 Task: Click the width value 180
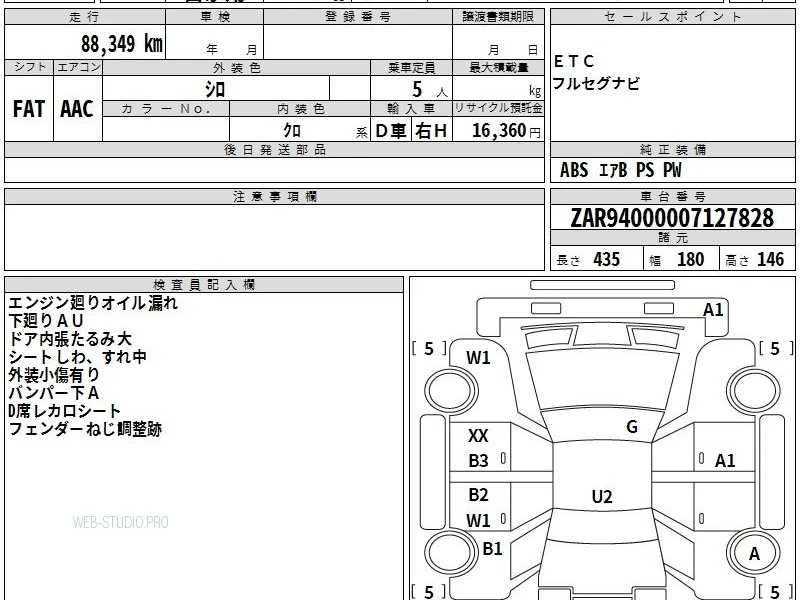(x=690, y=259)
